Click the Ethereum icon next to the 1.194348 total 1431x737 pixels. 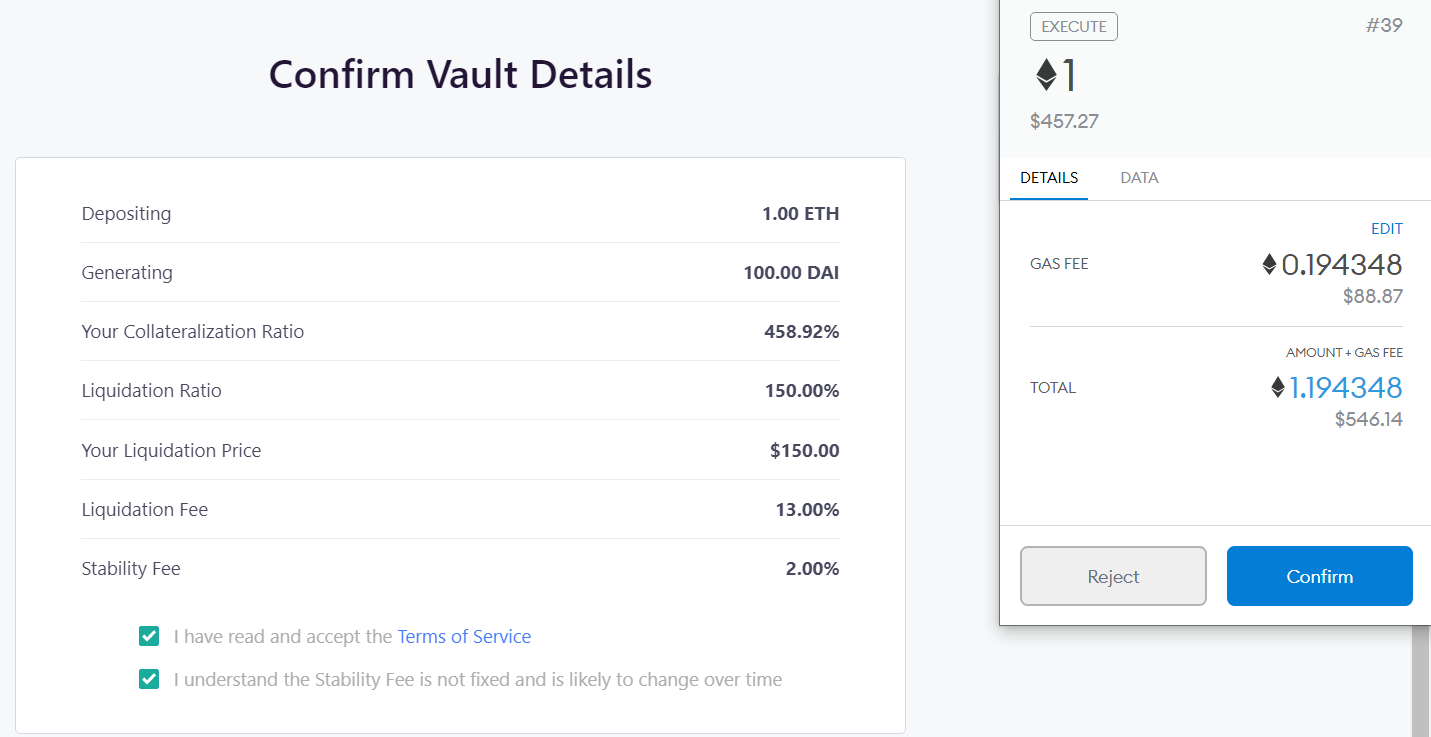1277,388
